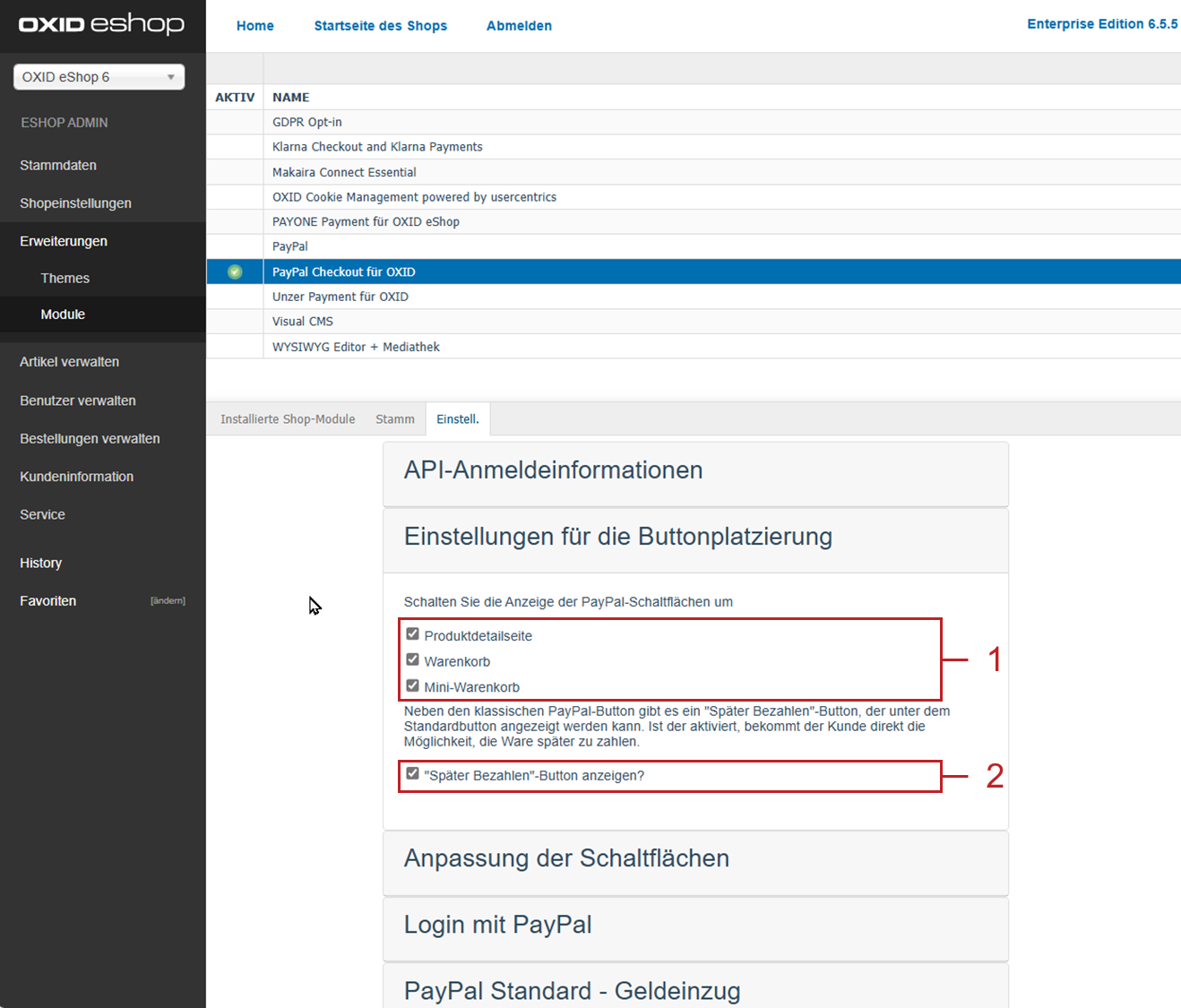
Task: Click the ändern link next to Favoriten
Action: [168, 600]
